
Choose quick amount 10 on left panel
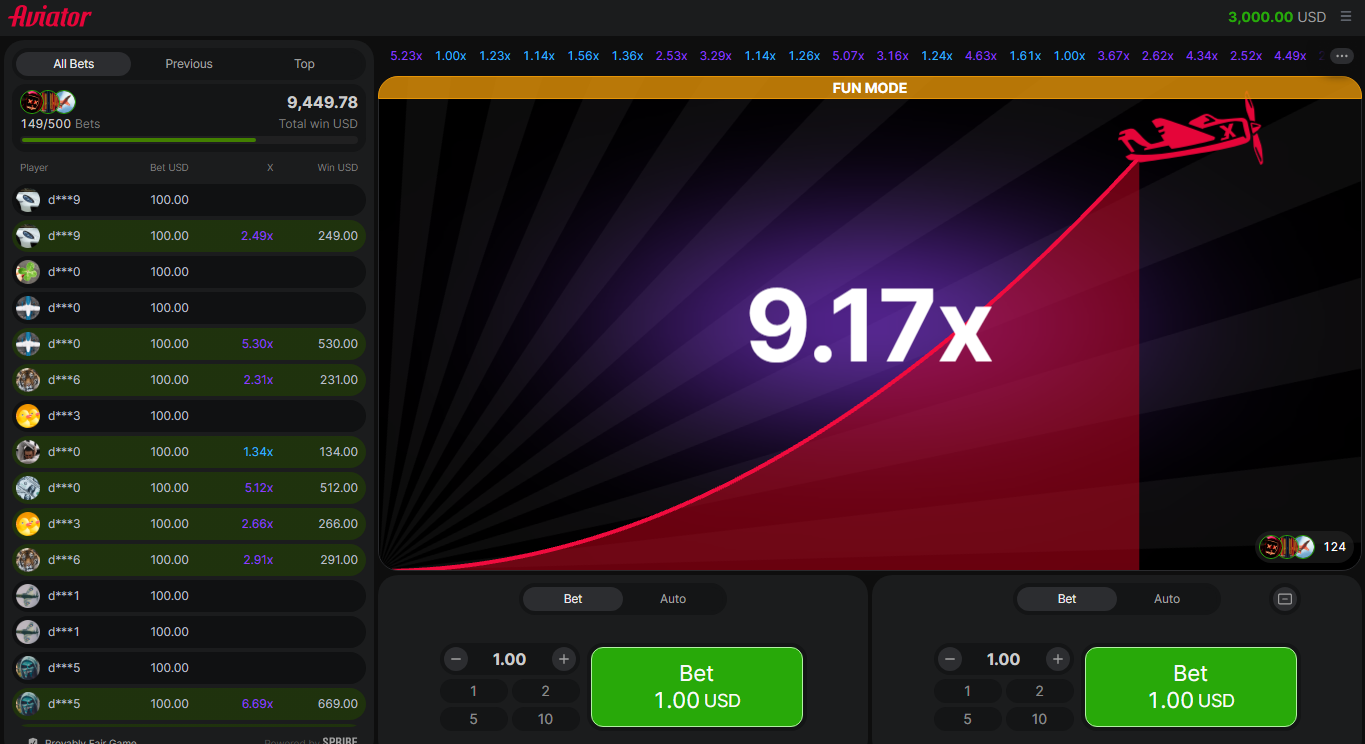coord(545,719)
